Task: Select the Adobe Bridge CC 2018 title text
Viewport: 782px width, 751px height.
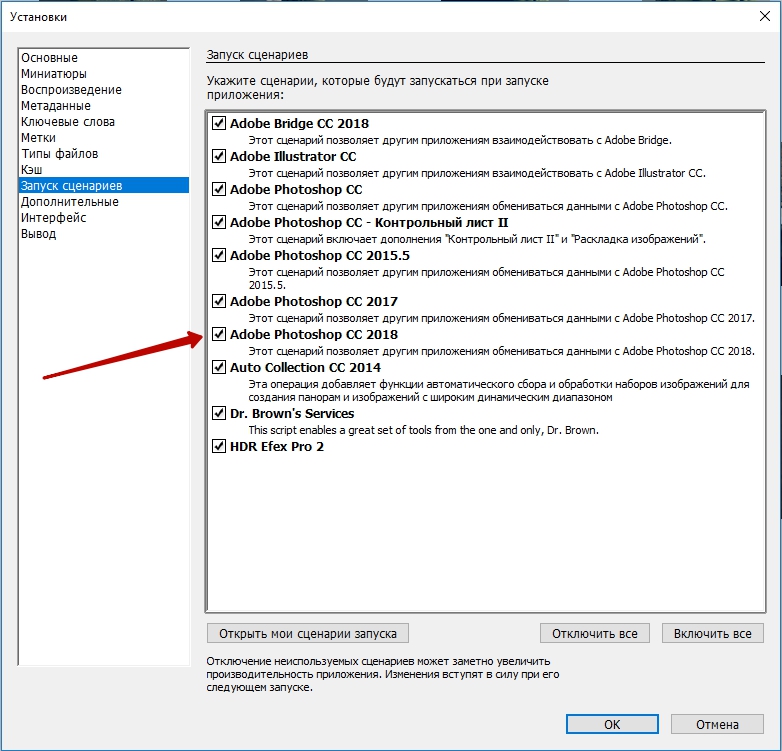Action: (299, 123)
